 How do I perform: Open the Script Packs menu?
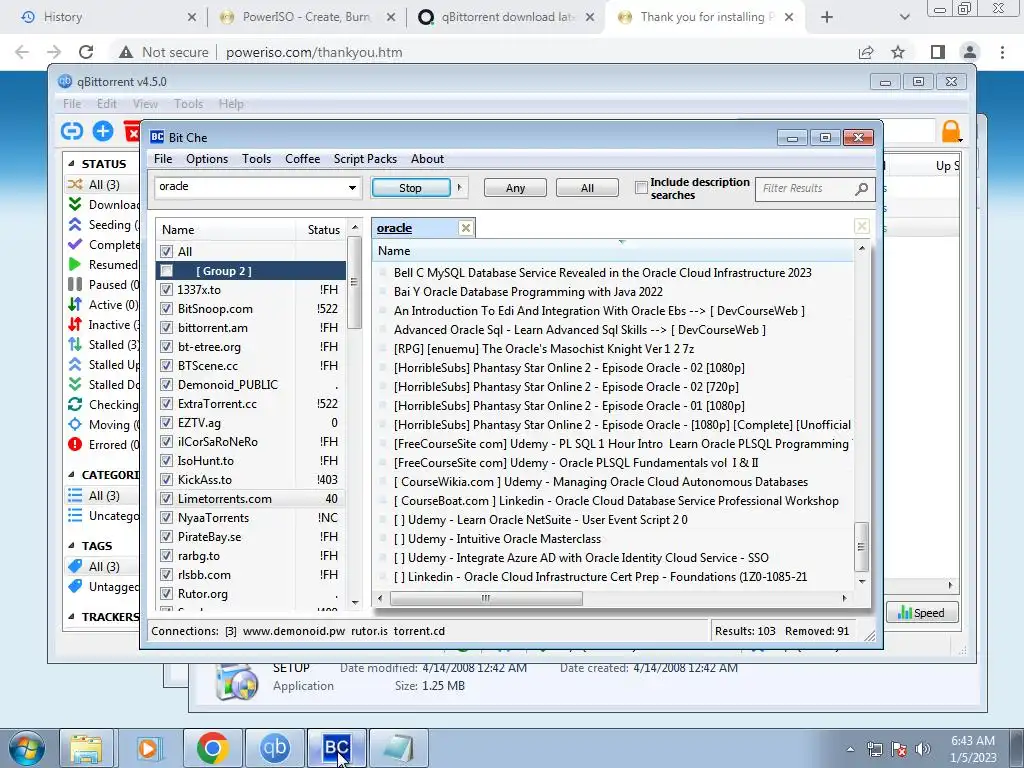coord(365,159)
